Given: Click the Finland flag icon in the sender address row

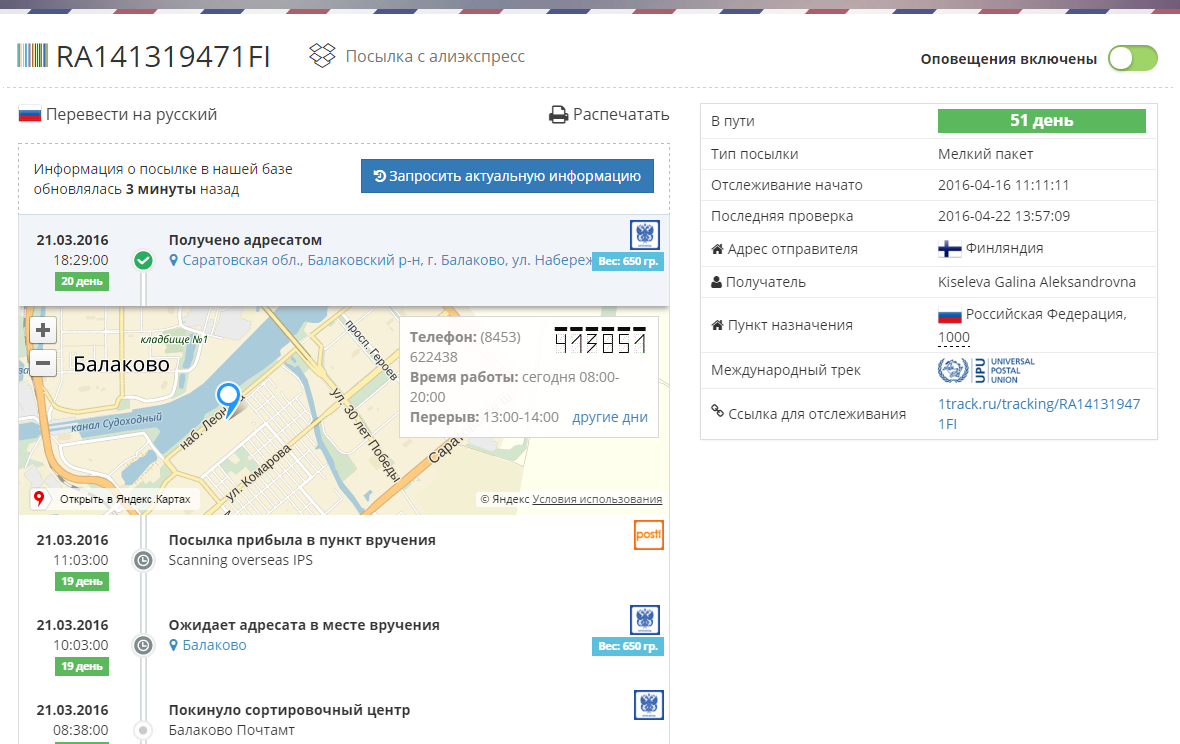Looking at the screenshot, I should [x=950, y=249].
